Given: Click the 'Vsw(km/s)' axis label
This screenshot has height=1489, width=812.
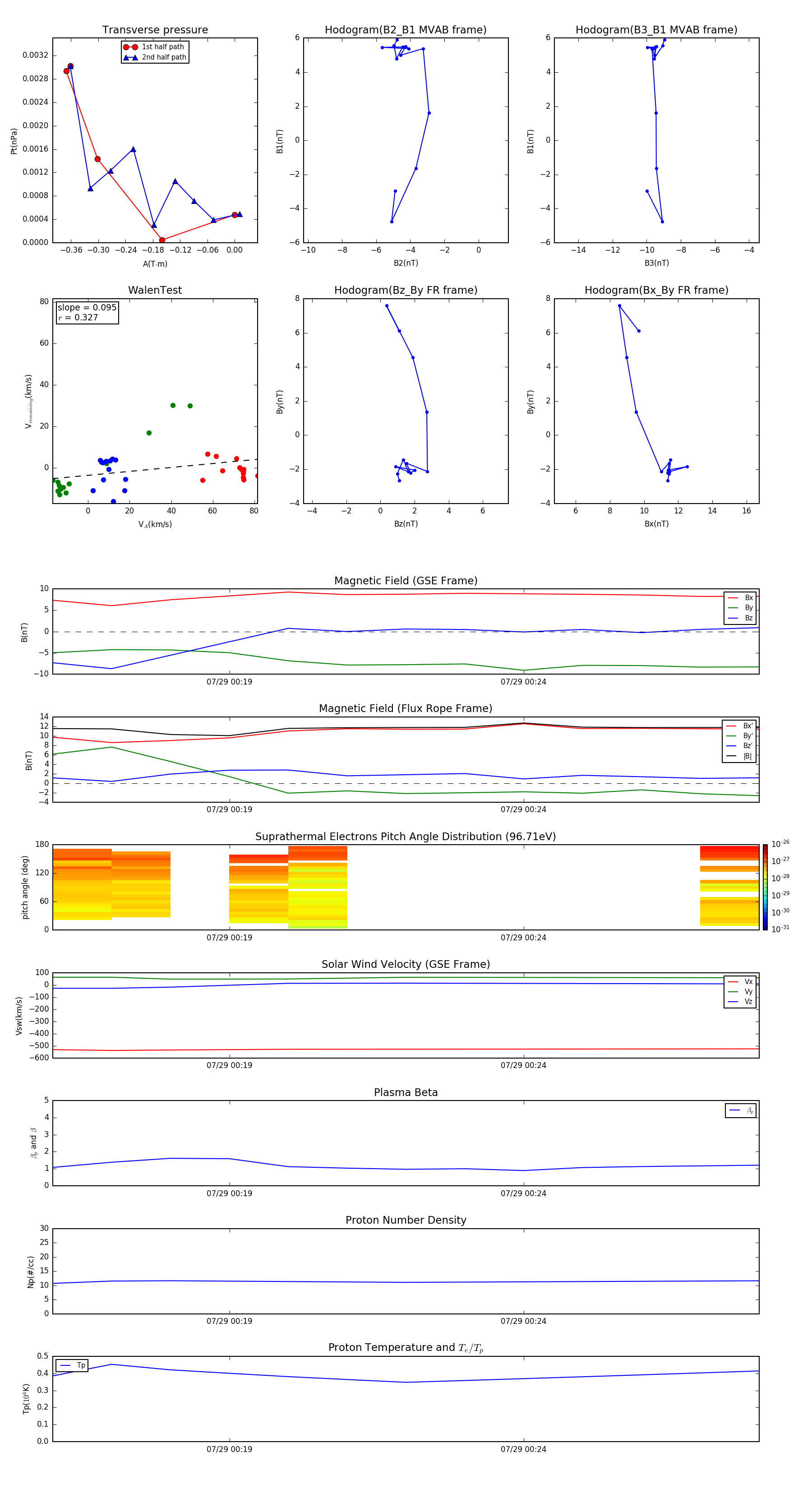Looking at the screenshot, I should click(x=19, y=1016).
